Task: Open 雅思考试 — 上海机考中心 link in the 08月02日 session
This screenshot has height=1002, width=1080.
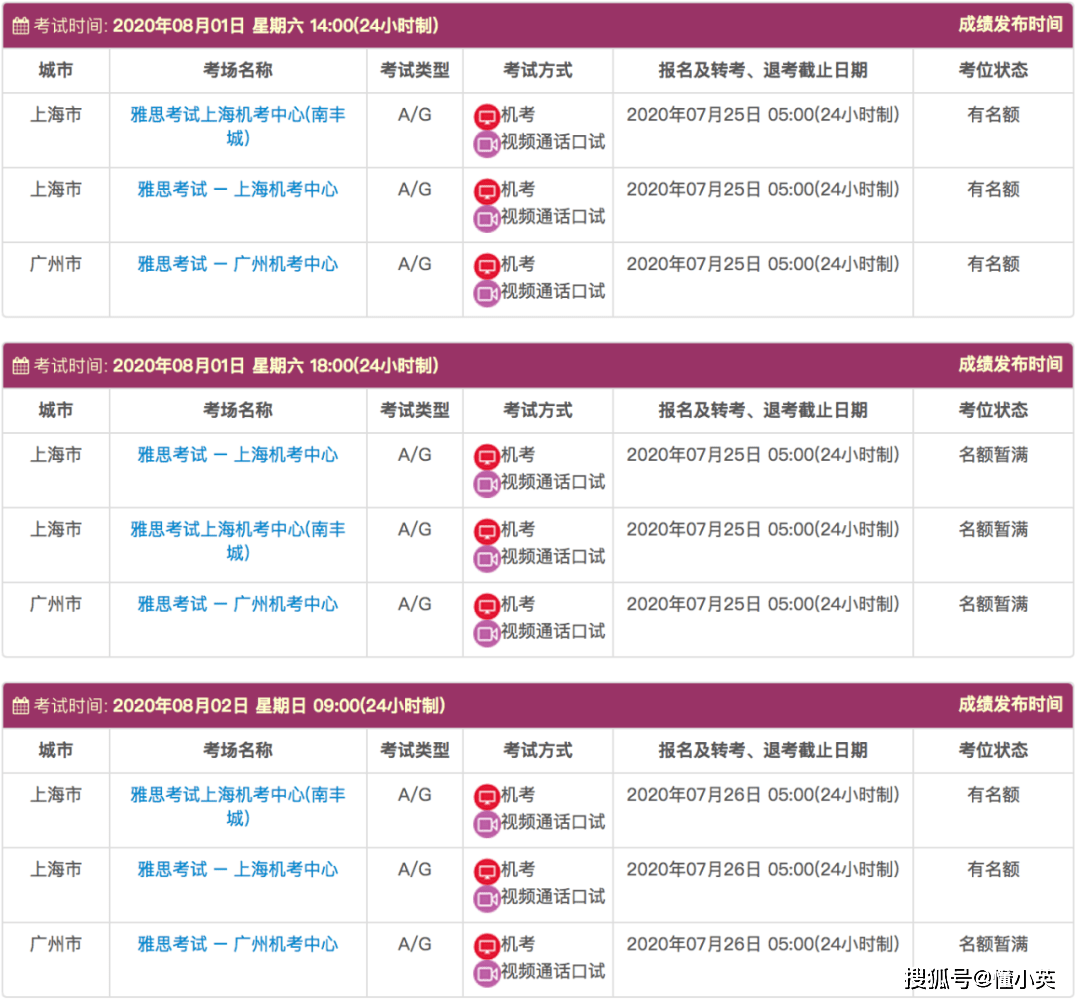Action: (x=238, y=870)
